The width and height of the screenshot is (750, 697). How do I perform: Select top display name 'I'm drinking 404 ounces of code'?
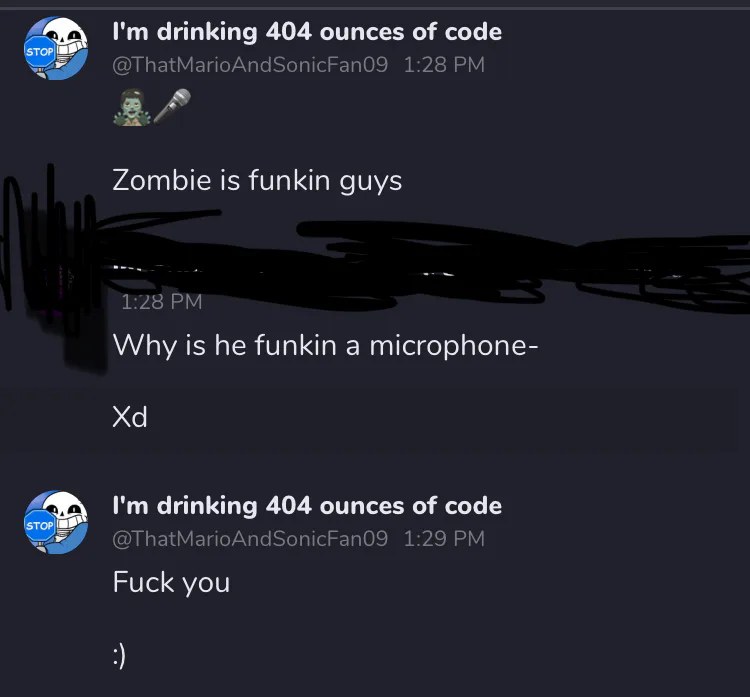coord(307,32)
